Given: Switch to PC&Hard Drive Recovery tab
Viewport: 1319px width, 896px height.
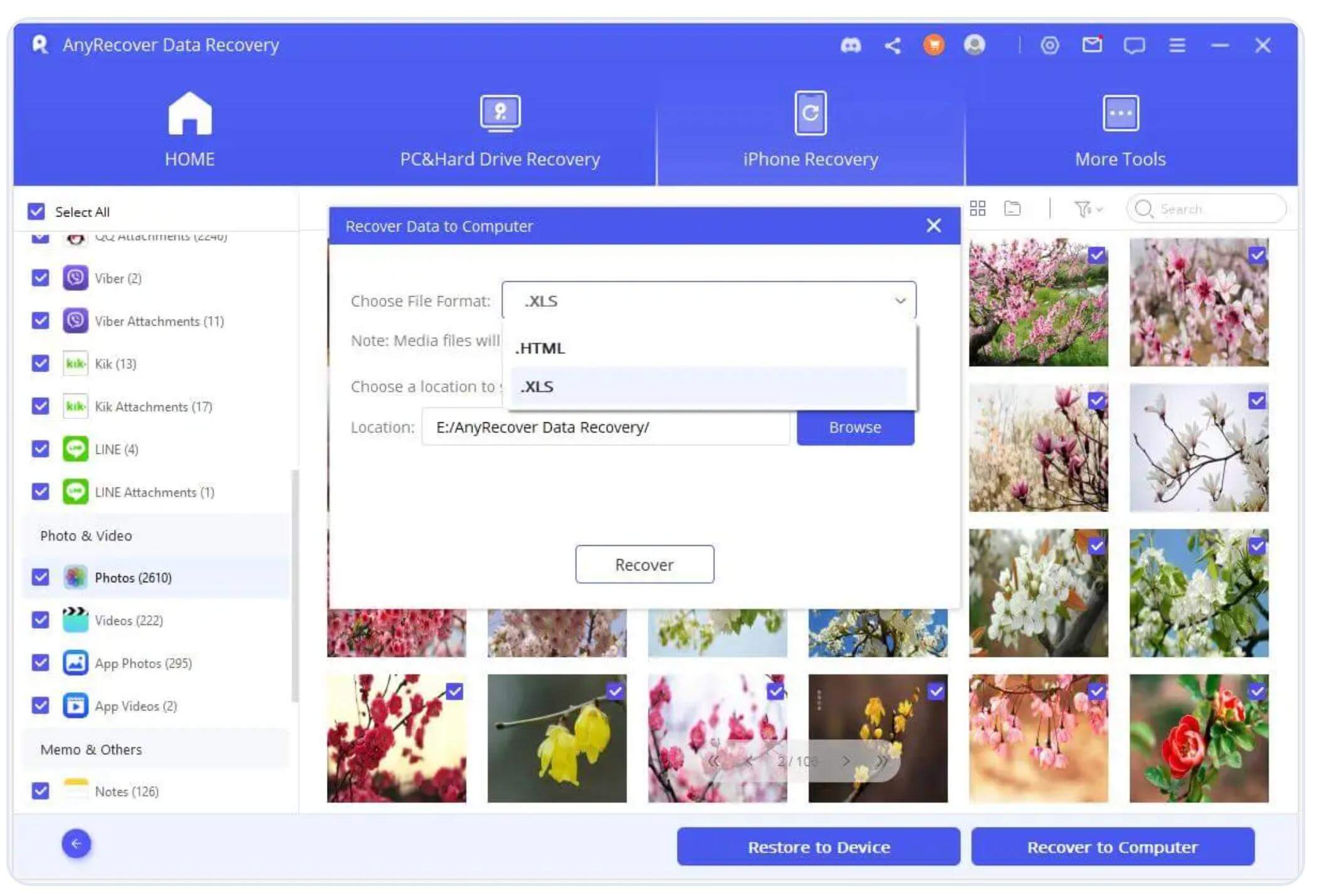Looking at the screenshot, I should 499,132.
